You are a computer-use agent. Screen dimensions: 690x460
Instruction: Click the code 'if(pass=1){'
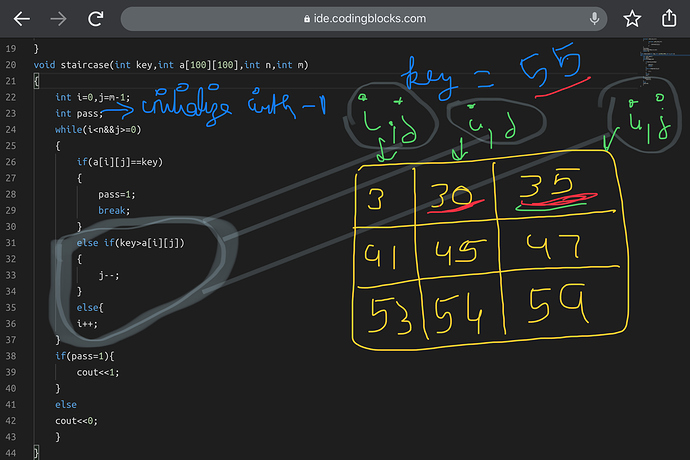pyautogui.click(x=84, y=356)
